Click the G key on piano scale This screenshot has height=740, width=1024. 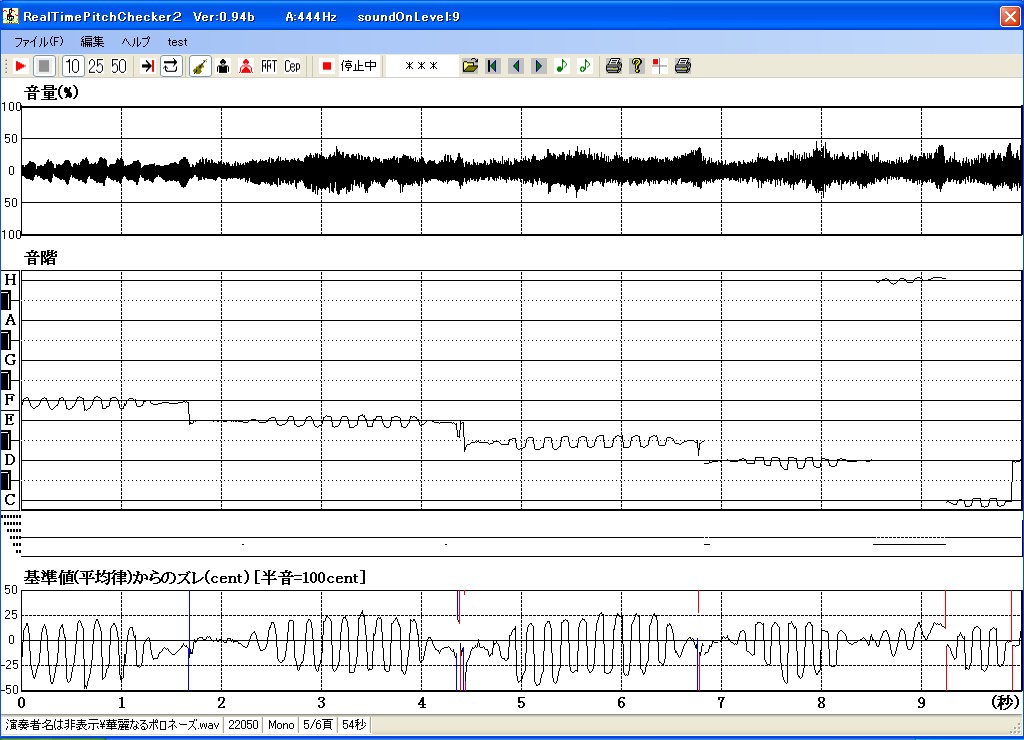tap(10, 360)
